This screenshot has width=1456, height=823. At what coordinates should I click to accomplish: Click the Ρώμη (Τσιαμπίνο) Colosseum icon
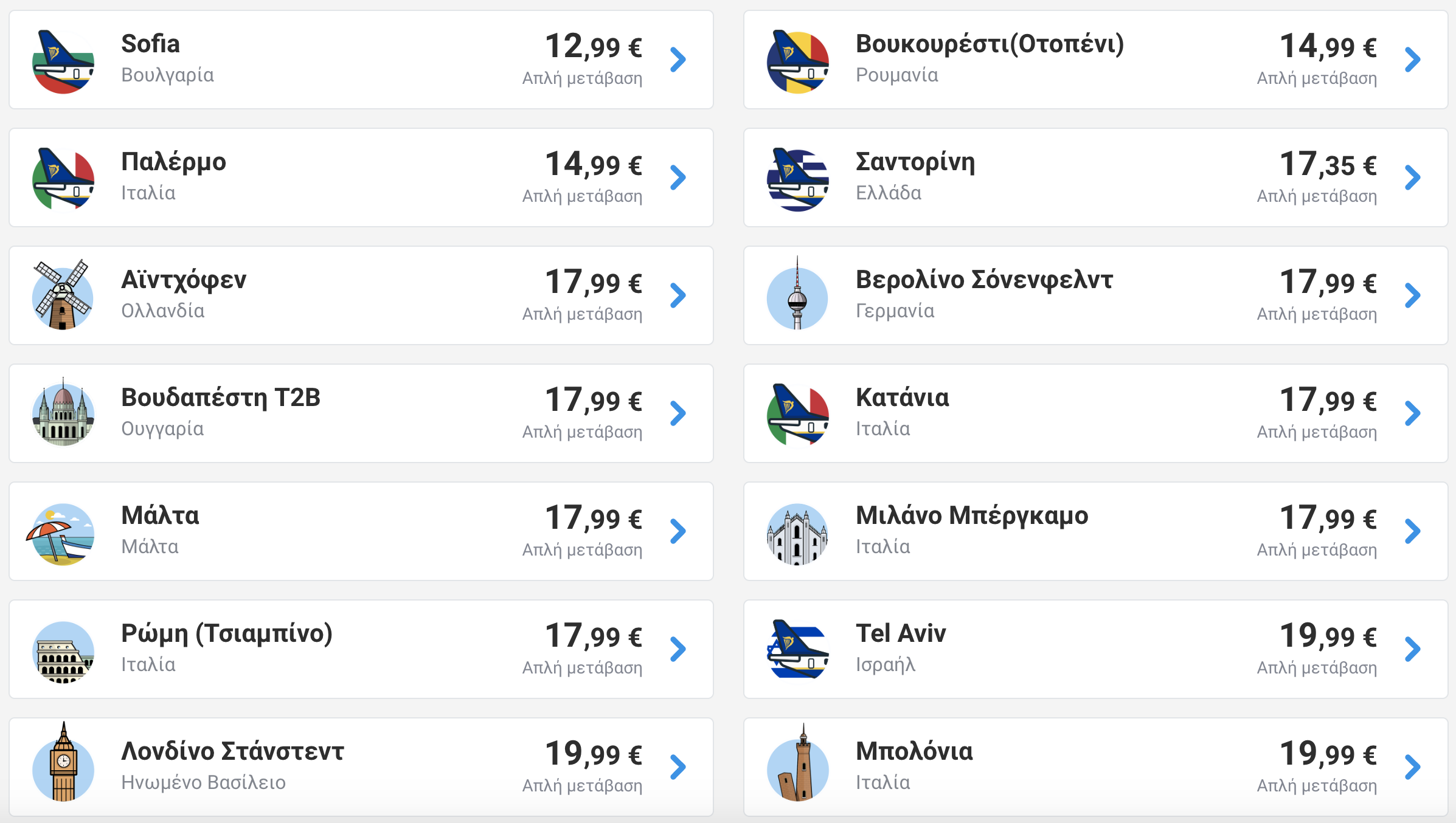pos(63,652)
